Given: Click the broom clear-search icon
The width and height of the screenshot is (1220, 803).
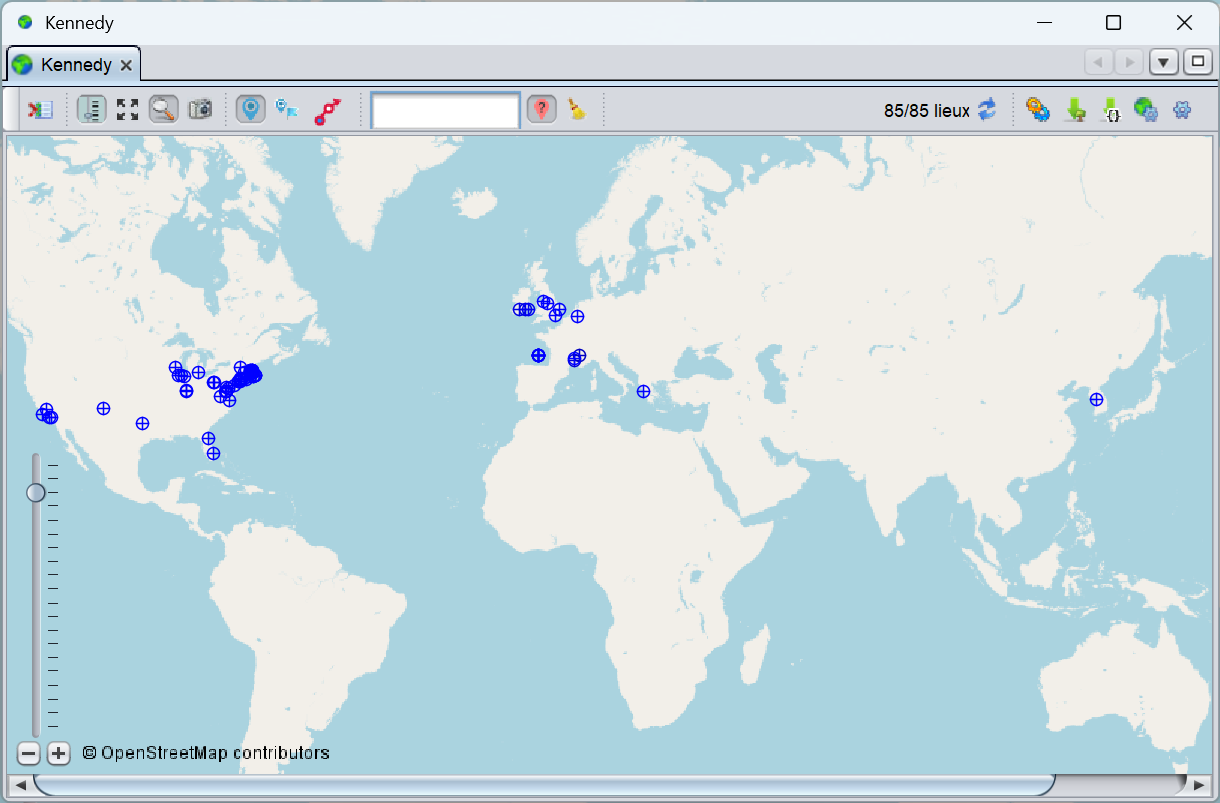Looking at the screenshot, I should pos(577,110).
